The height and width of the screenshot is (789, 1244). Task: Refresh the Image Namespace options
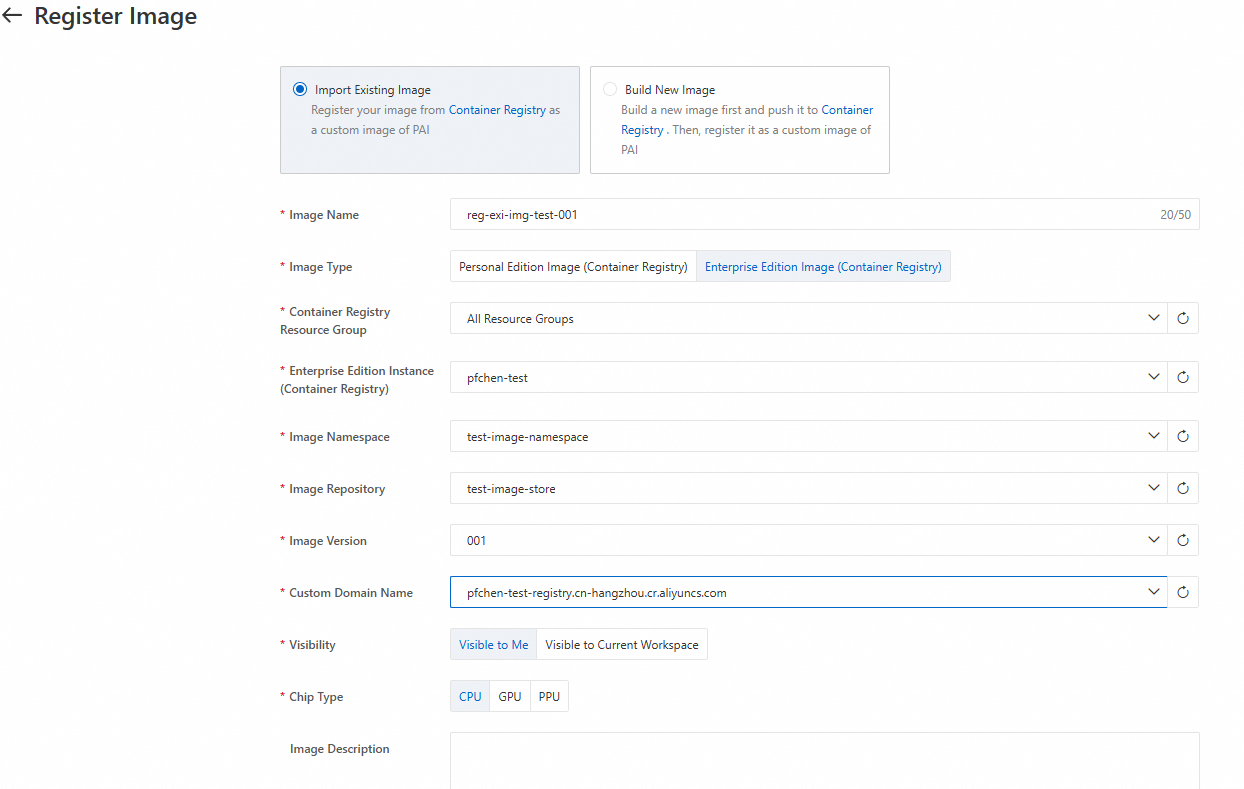click(x=1183, y=436)
